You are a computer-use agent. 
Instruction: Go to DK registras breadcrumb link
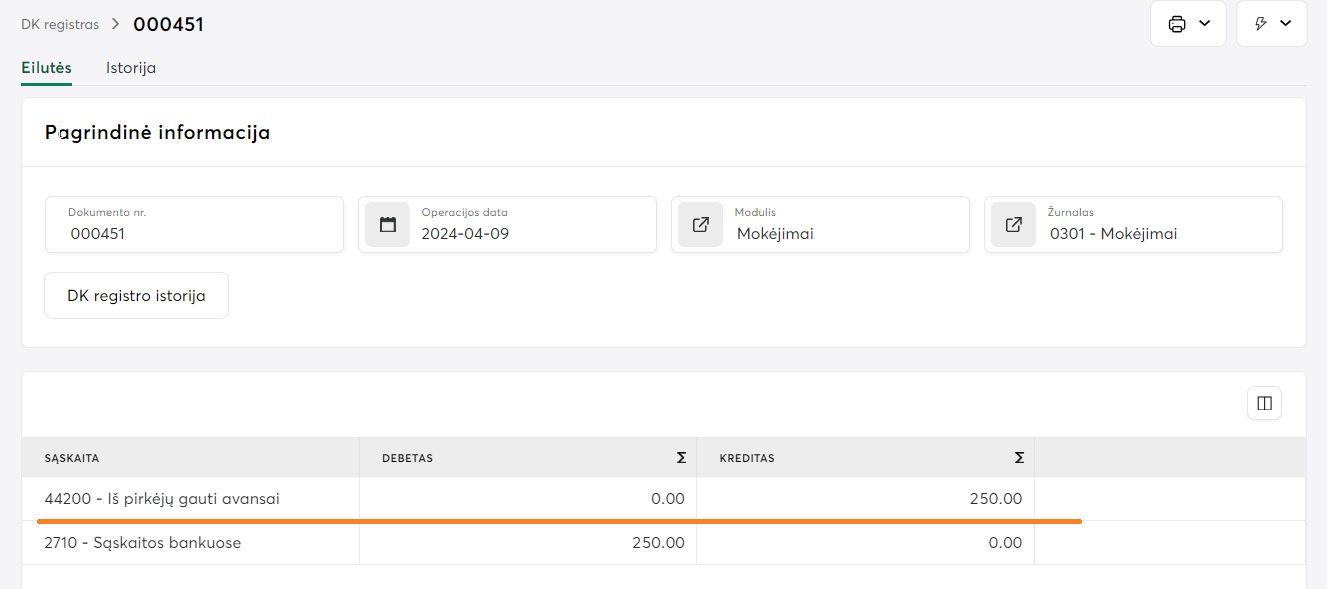tap(60, 24)
